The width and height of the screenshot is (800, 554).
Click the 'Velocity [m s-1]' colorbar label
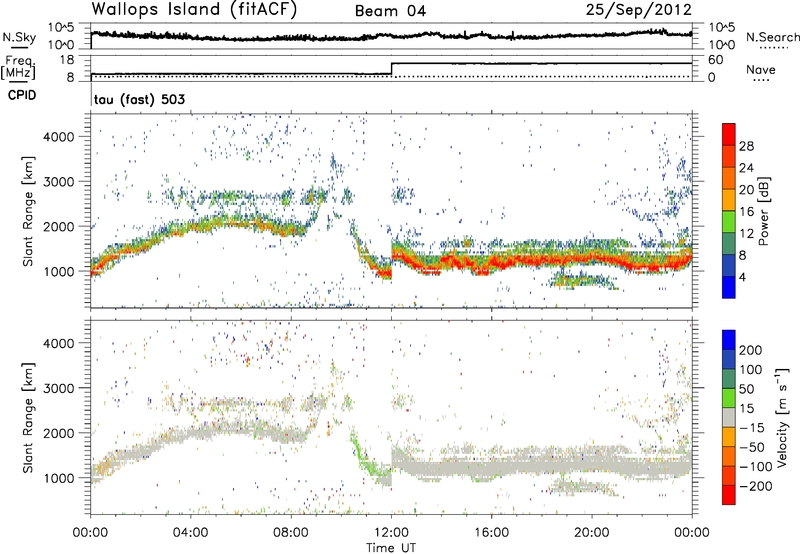coord(782,417)
